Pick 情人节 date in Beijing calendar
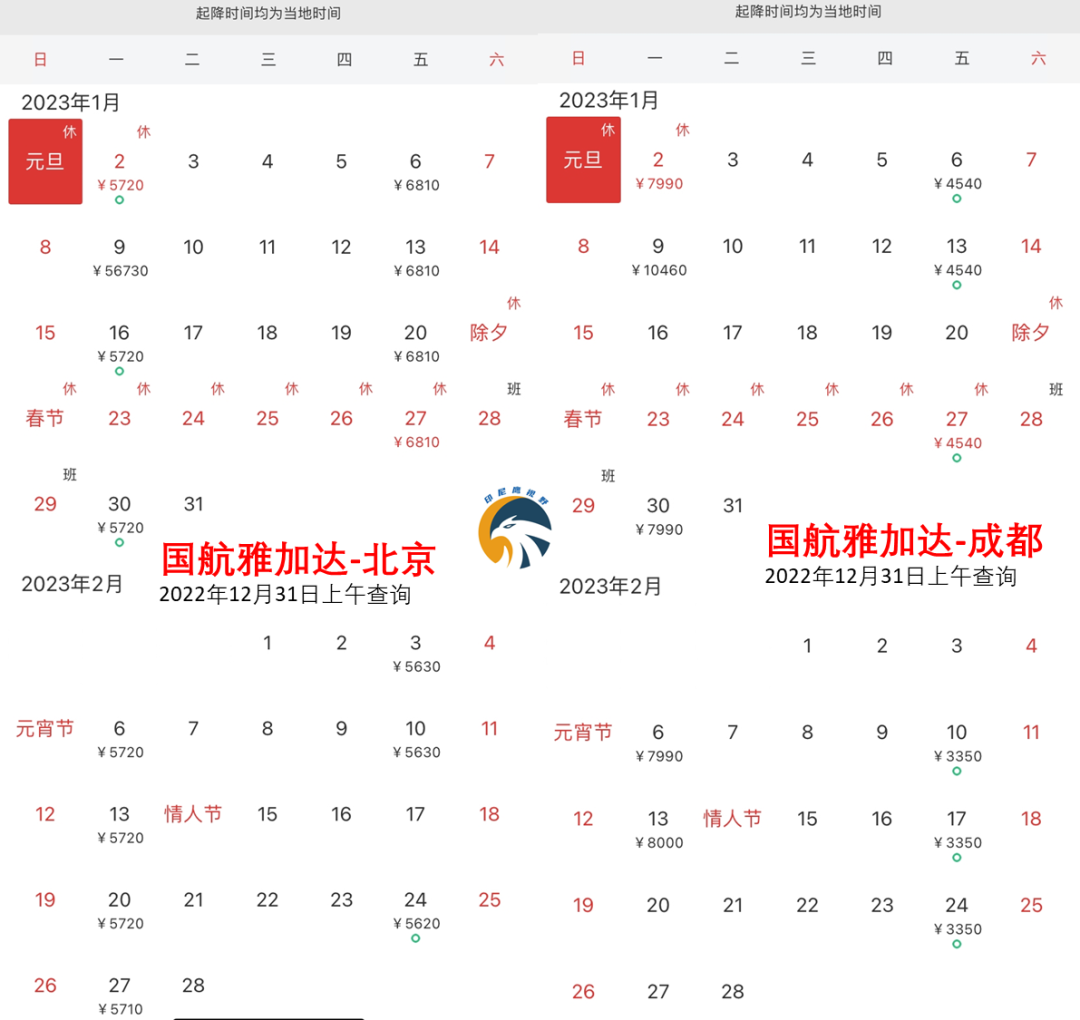 (x=194, y=814)
